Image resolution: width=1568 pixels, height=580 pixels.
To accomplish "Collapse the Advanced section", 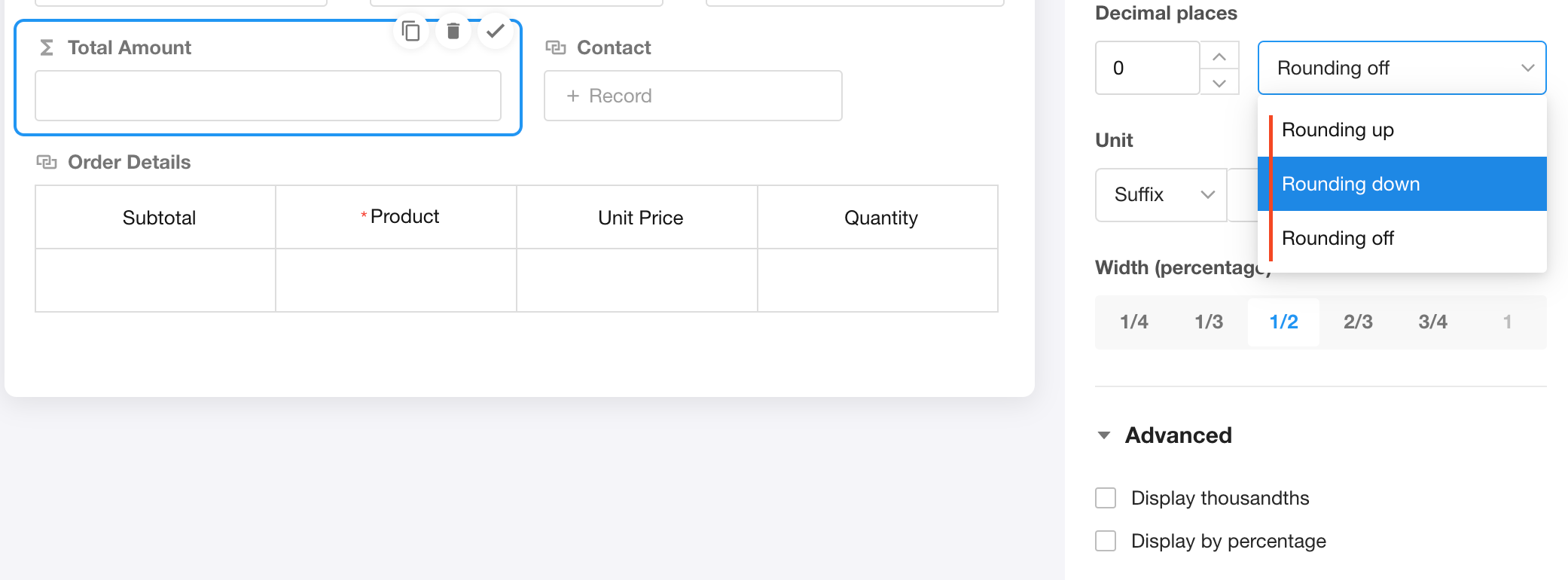I will click(1104, 435).
